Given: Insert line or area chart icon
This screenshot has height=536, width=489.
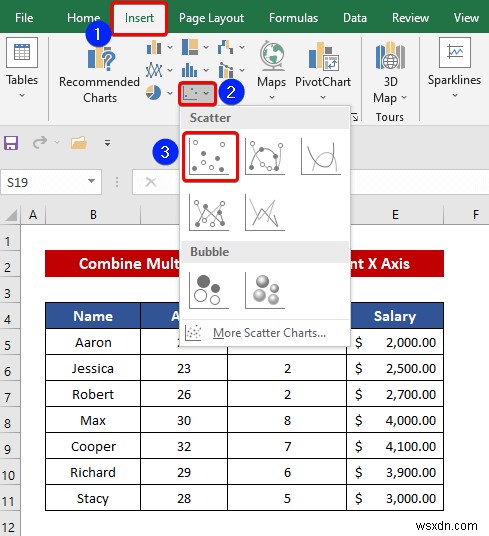Looking at the screenshot, I should (x=154, y=70).
